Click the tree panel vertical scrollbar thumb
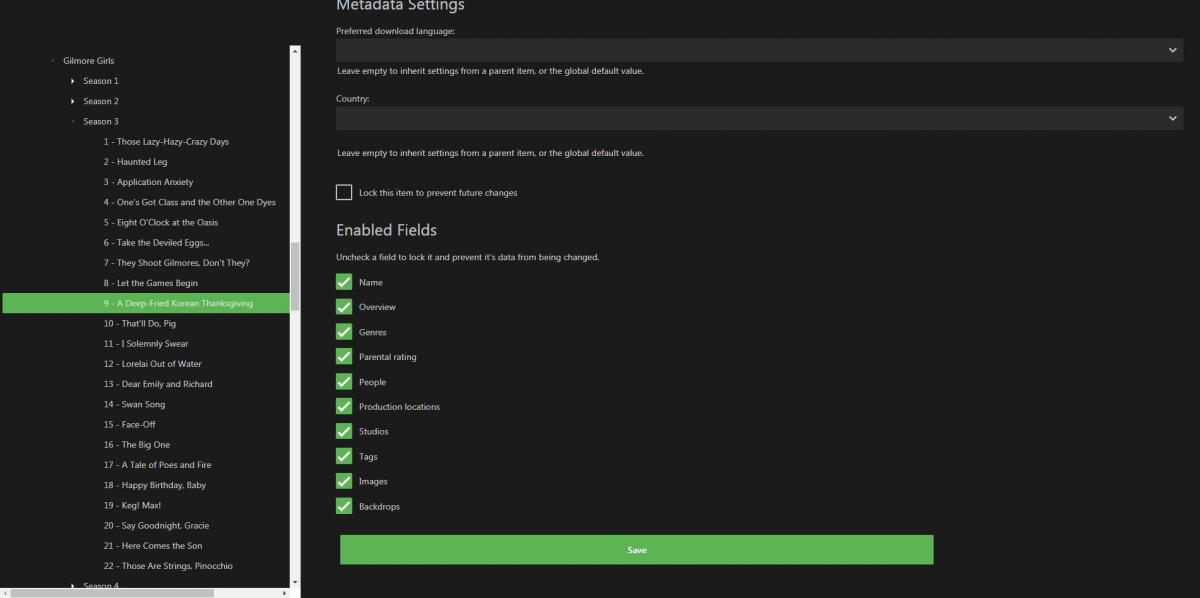 click(295, 276)
